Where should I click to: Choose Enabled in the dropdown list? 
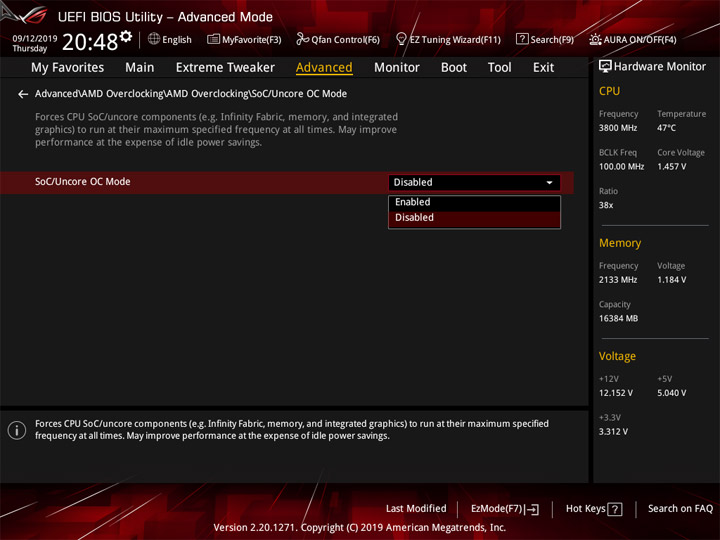point(474,202)
